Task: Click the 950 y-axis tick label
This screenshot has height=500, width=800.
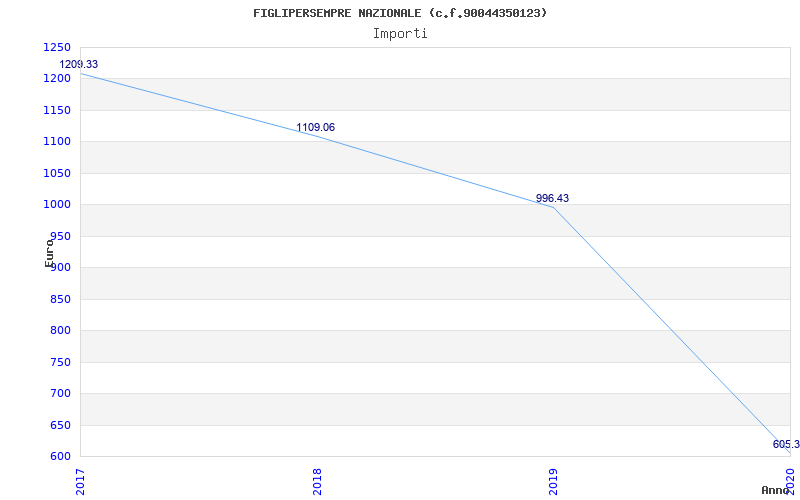Action: click(x=60, y=236)
